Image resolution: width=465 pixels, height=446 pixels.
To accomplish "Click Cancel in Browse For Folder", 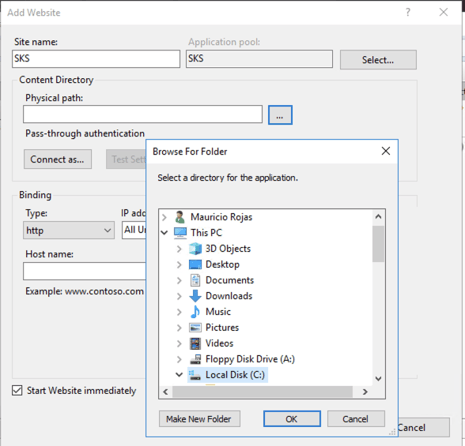I will pos(356,419).
